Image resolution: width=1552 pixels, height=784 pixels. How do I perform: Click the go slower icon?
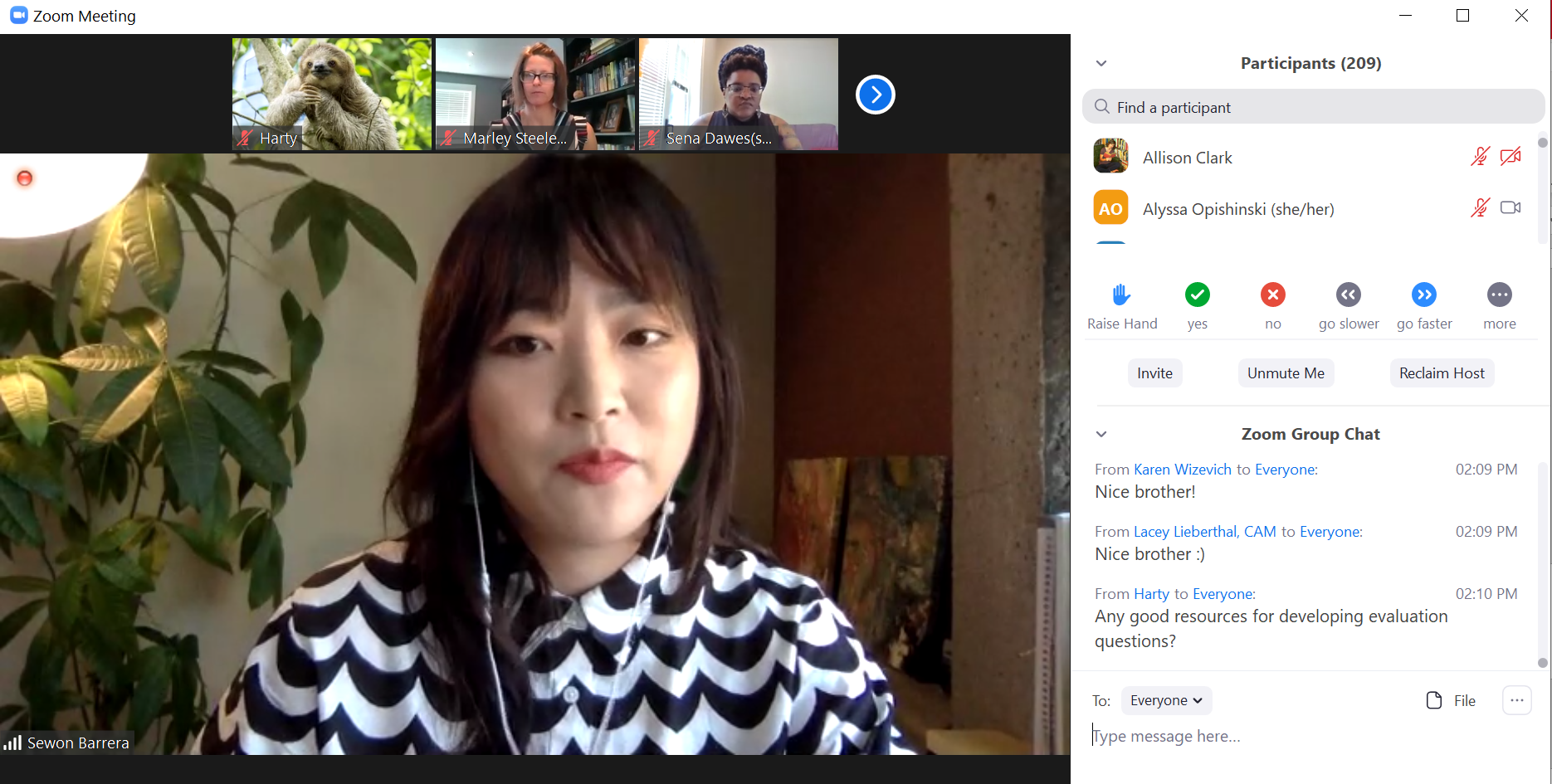[1348, 295]
